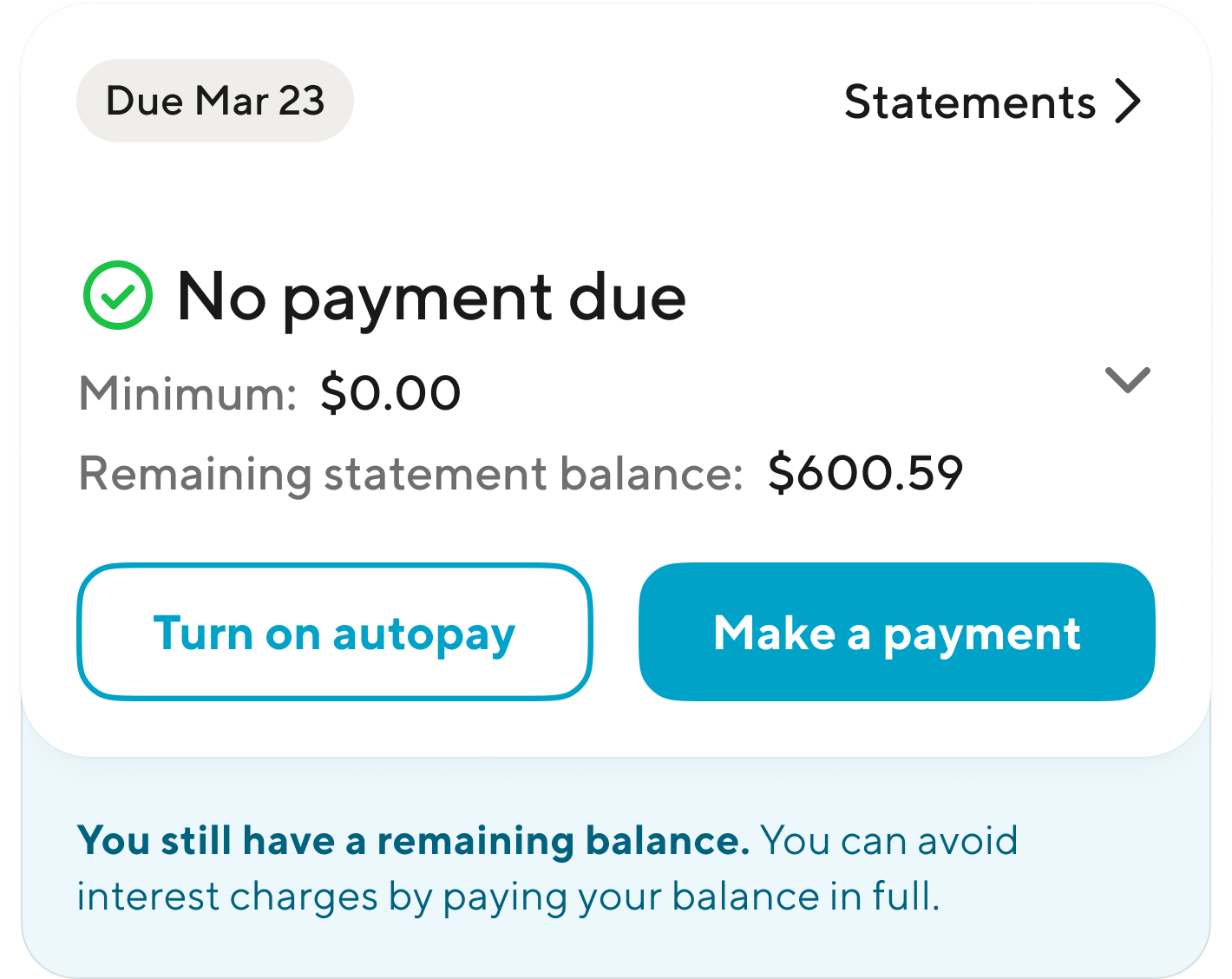Click the Minimum label
Viewport: 1232px width, 979px height.
188,393
